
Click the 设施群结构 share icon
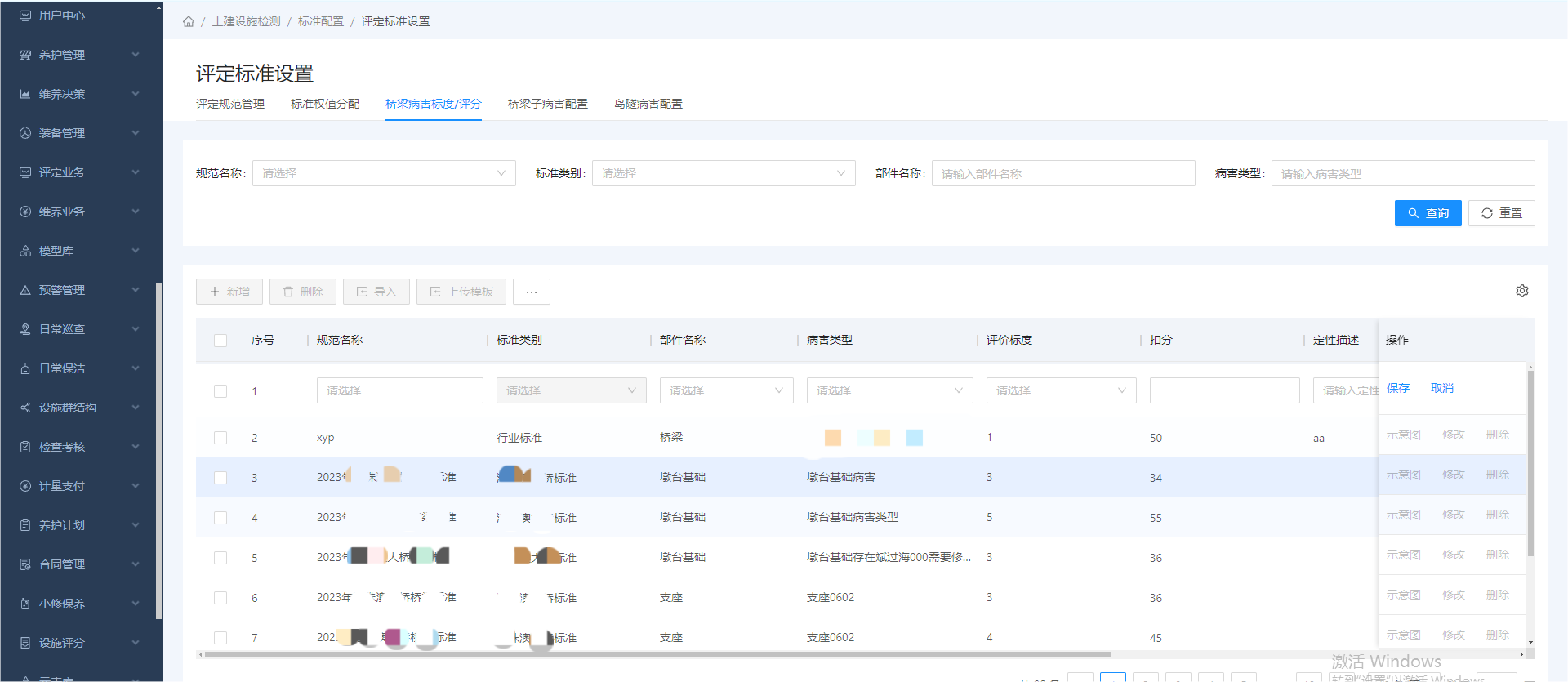25,408
